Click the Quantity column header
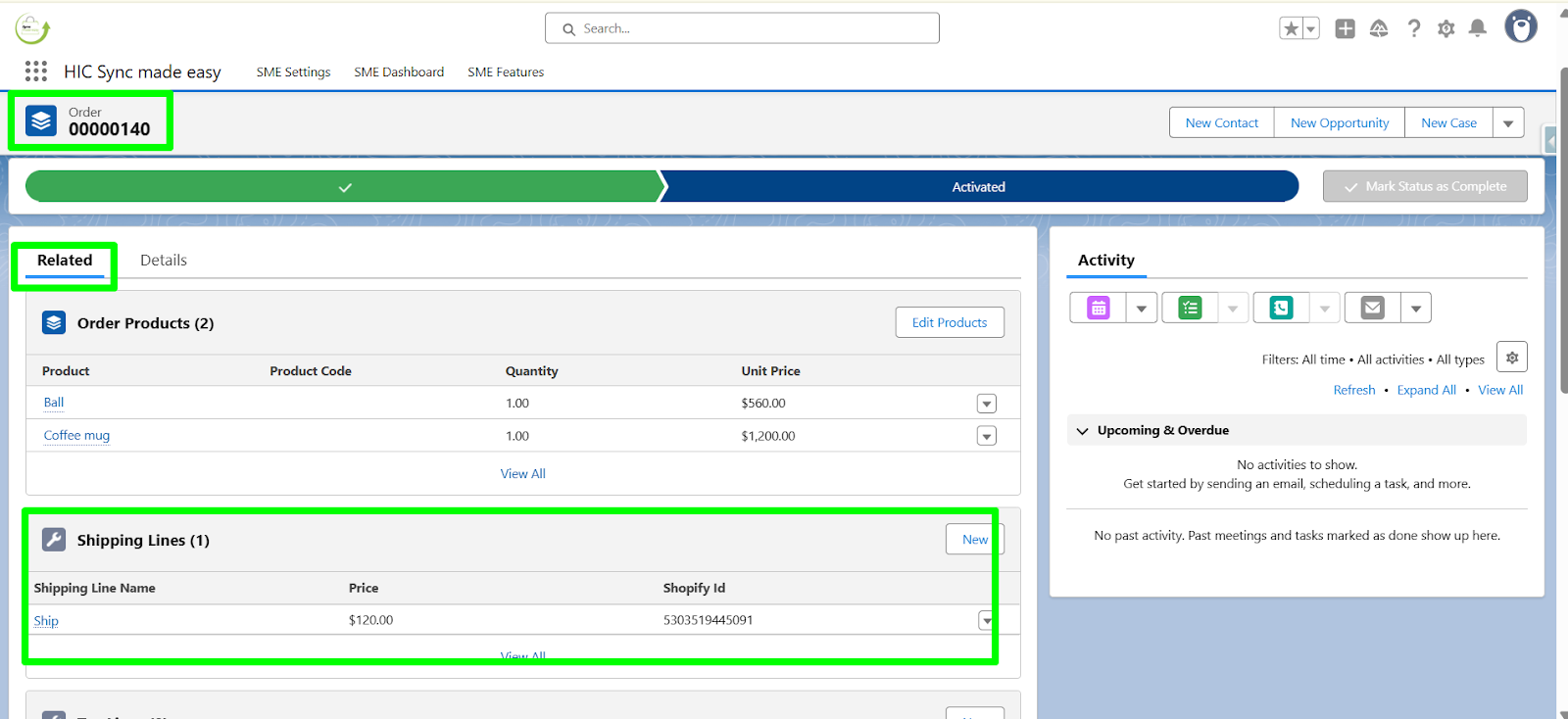1568x719 pixels. [x=532, y=371]
